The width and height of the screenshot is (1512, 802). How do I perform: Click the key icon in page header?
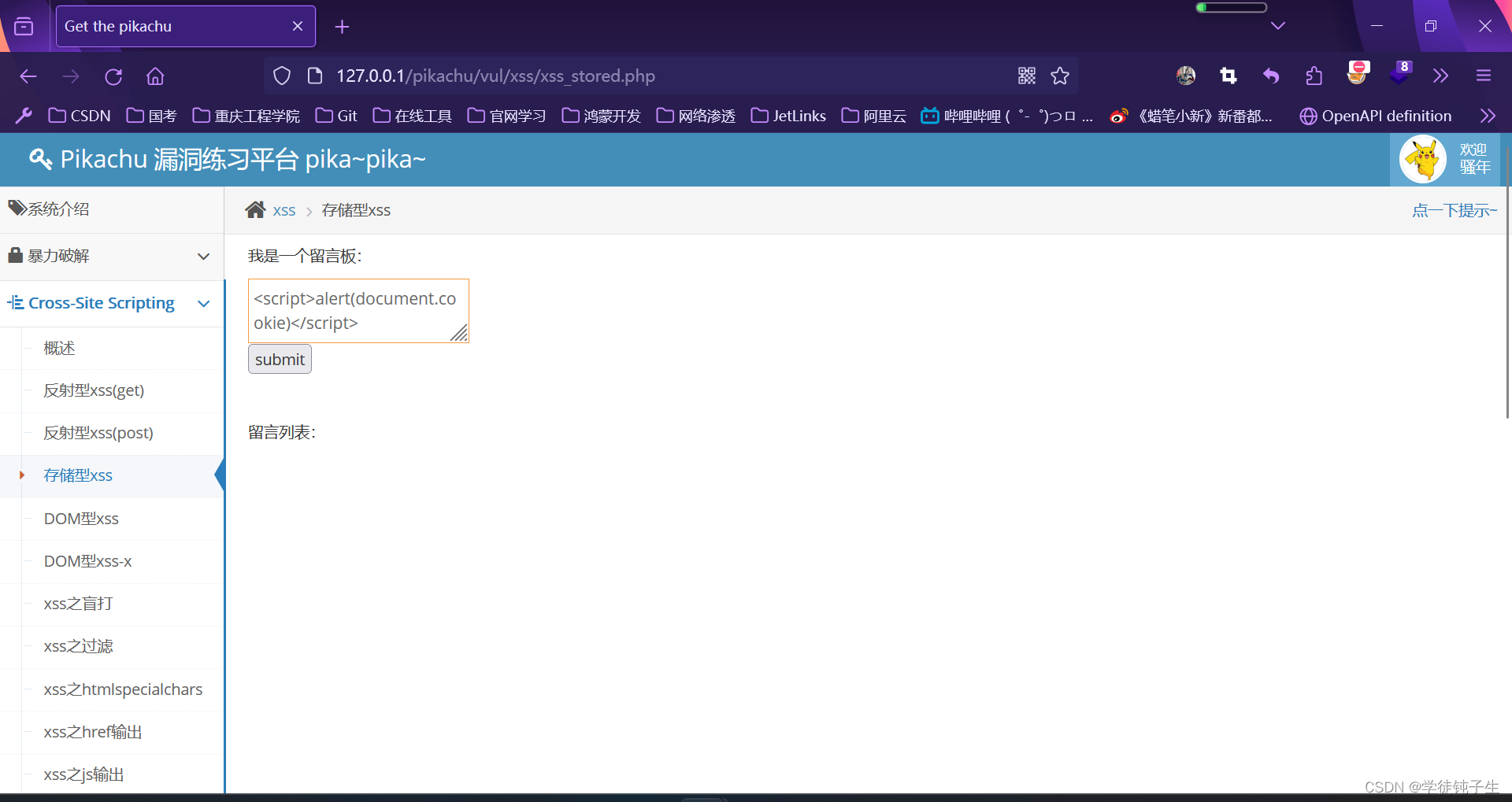(x=40, y=159)
